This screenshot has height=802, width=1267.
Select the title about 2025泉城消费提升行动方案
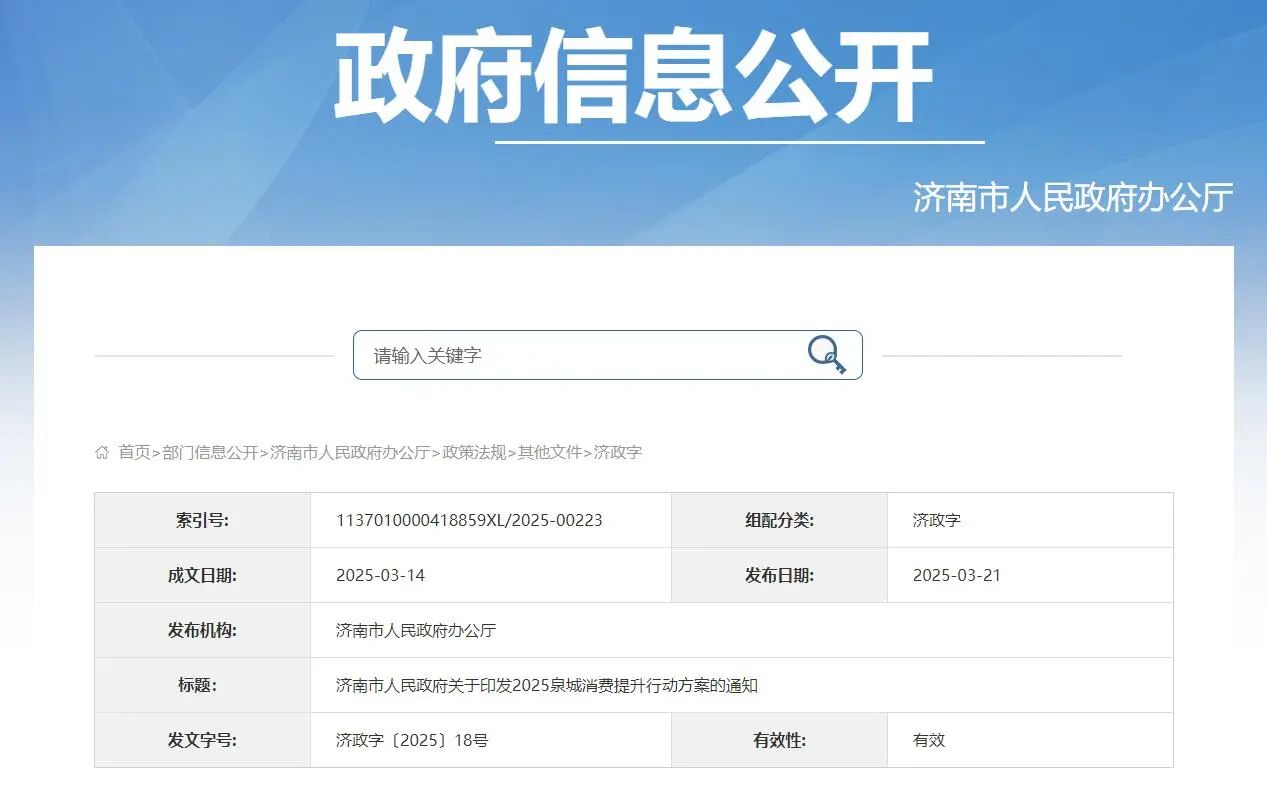click(x=547, y=685)
